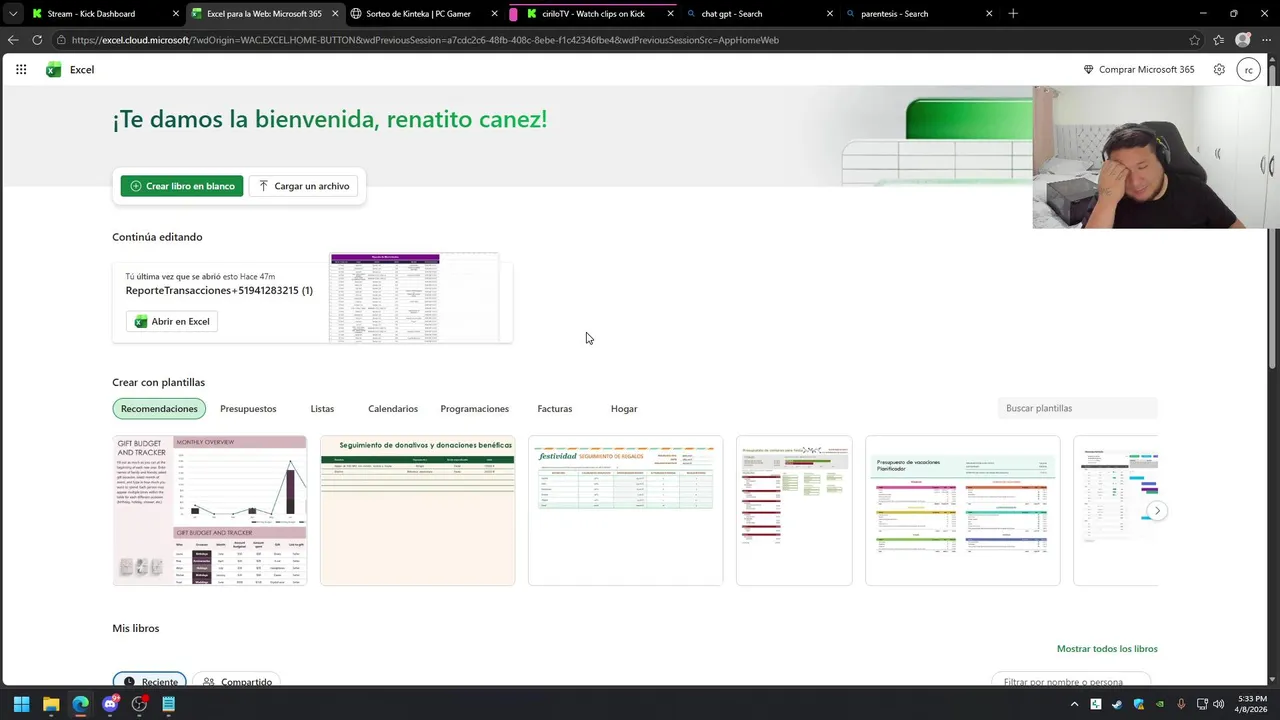Show next templates with right chevron

pos(1157,511)
